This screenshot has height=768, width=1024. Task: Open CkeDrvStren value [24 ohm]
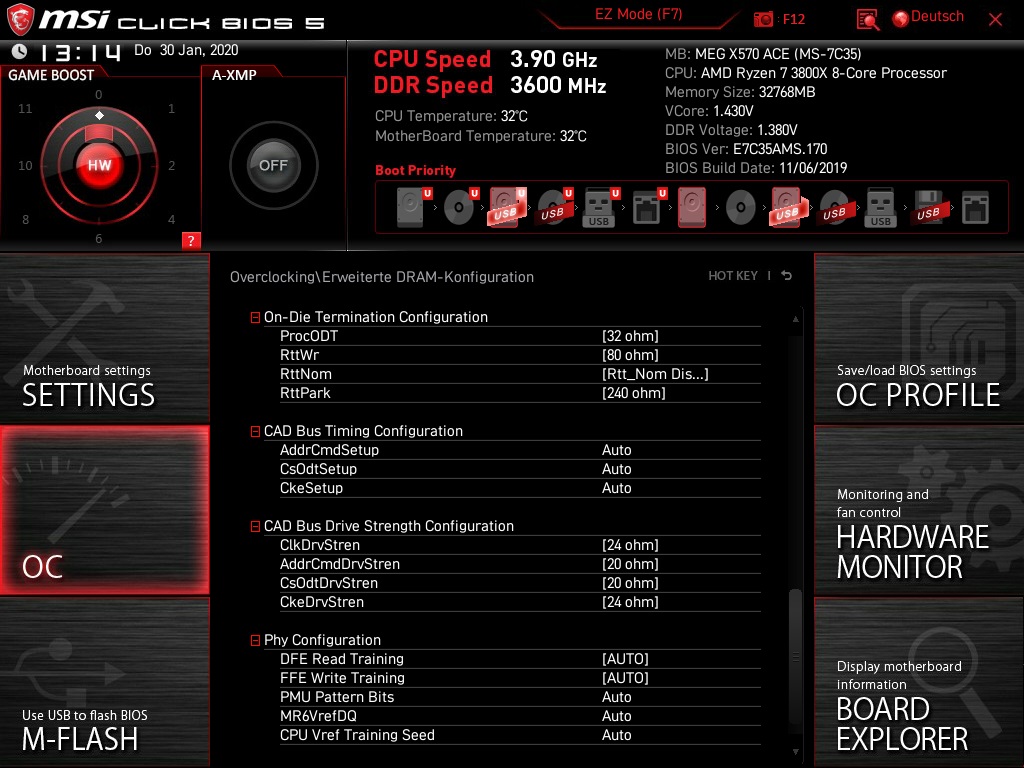pyautogui.click(x=630, y=602)
